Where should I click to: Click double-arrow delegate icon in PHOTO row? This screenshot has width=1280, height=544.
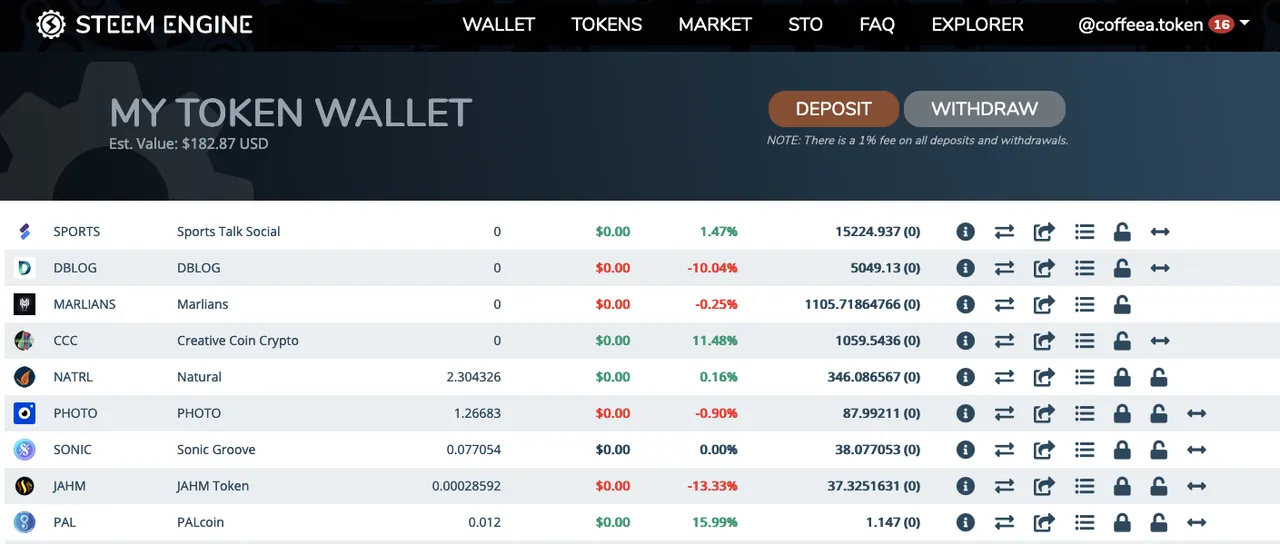pyautogui.click(x=1196, y=413)
